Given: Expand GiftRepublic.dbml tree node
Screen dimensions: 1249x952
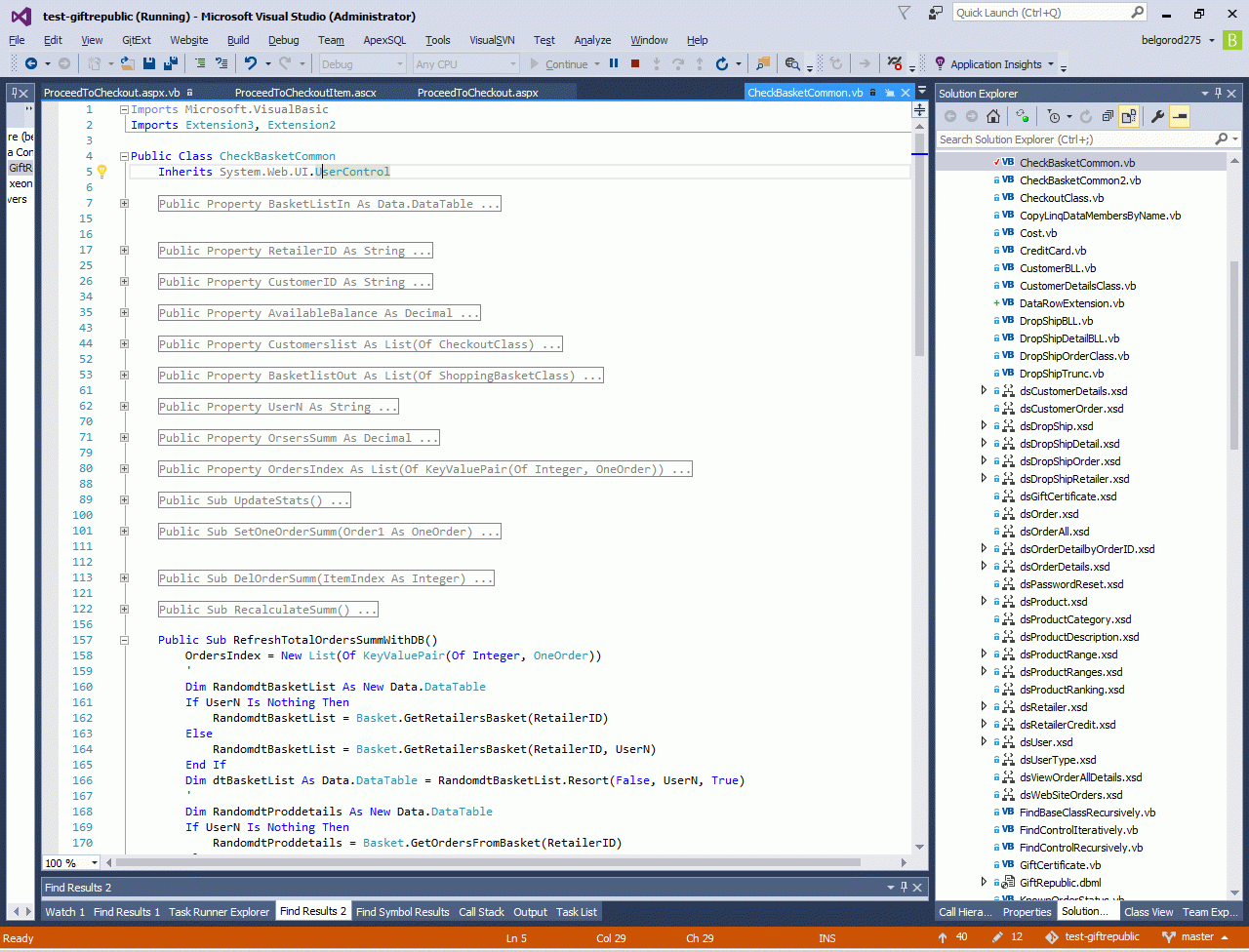Looking at the screenshot, I should coord(984,882).
